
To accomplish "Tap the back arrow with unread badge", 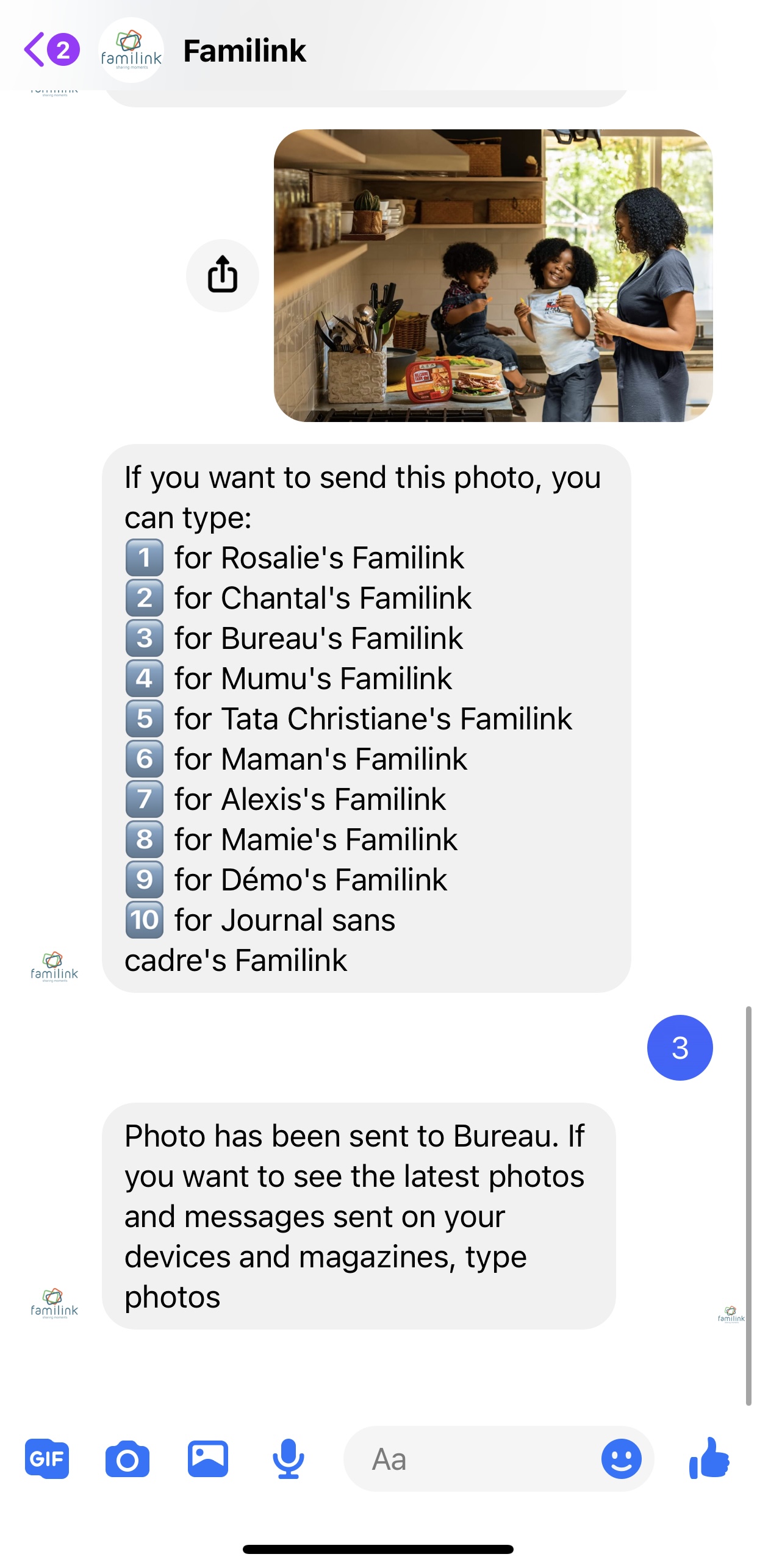I will 51,50.
